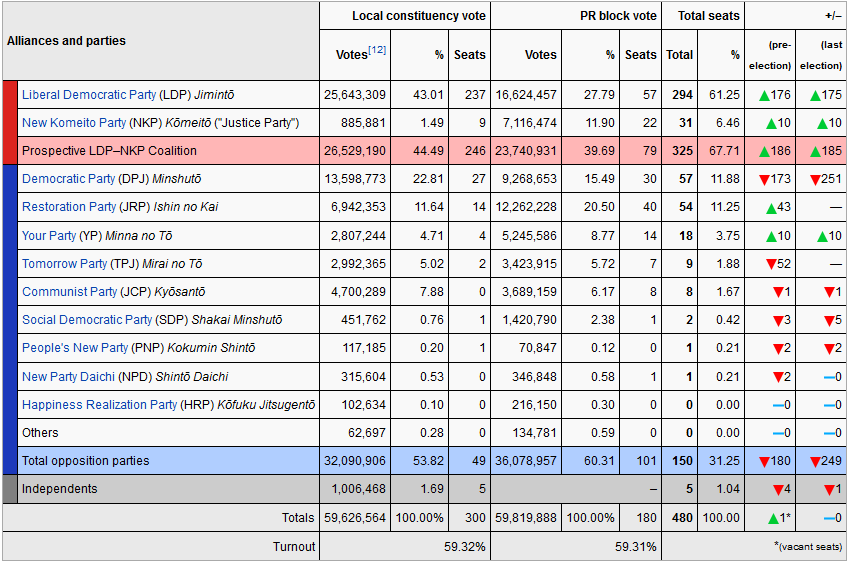This screenshot has width=848, height=564.
Task: Open the Restoration Party article link
Action: point(69,207)
